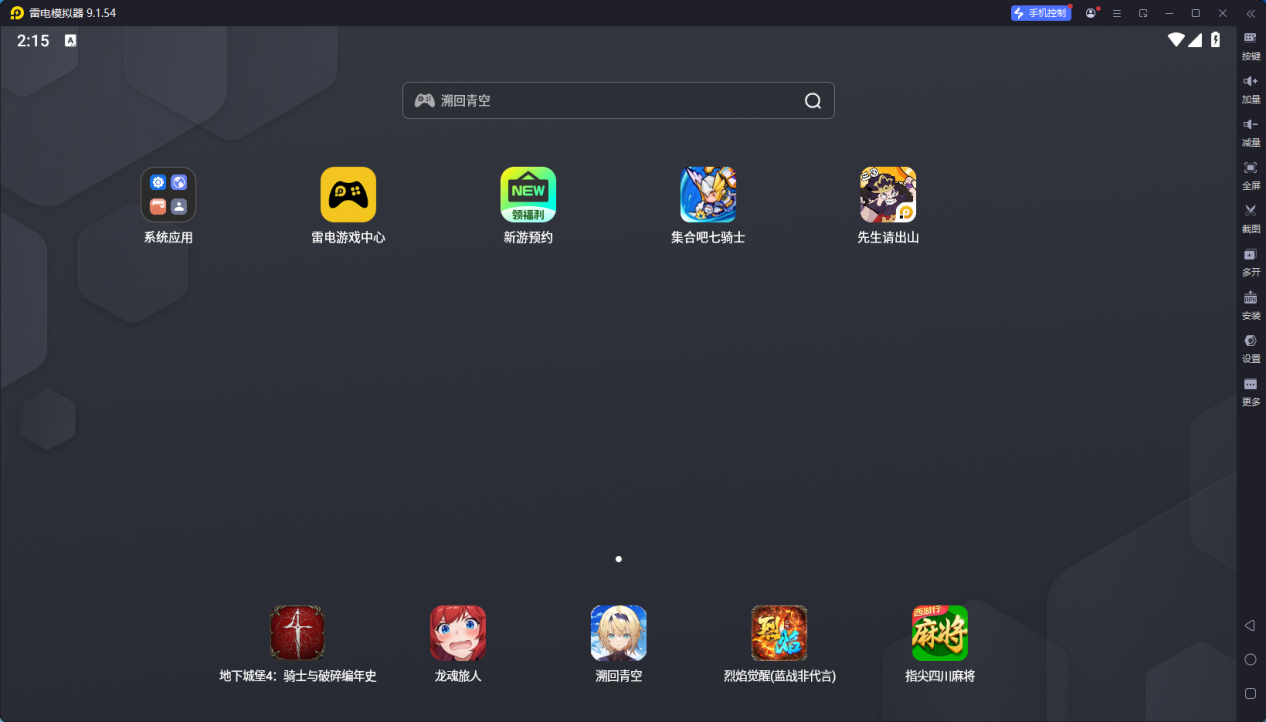
Task: Click the home page indicator dot
Action: pyautogui.click(x=618, y=559)
